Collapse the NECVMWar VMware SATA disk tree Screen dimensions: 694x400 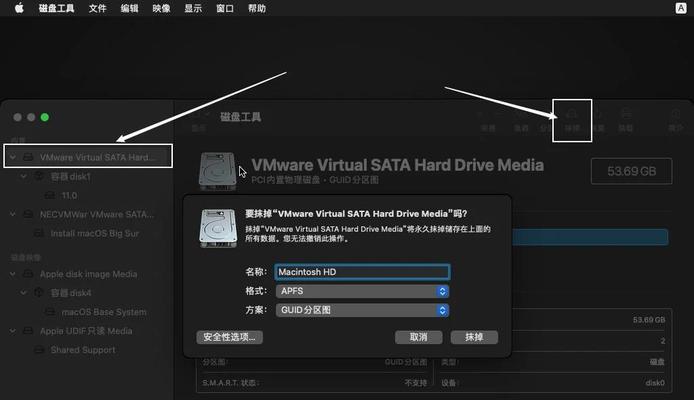tap(13, 214)
